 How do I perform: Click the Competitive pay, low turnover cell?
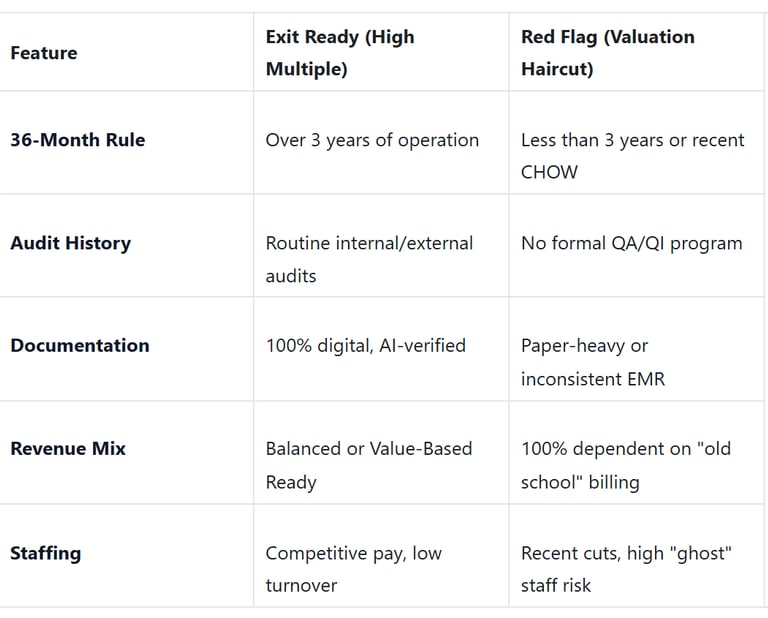click(x=353, y=568)
